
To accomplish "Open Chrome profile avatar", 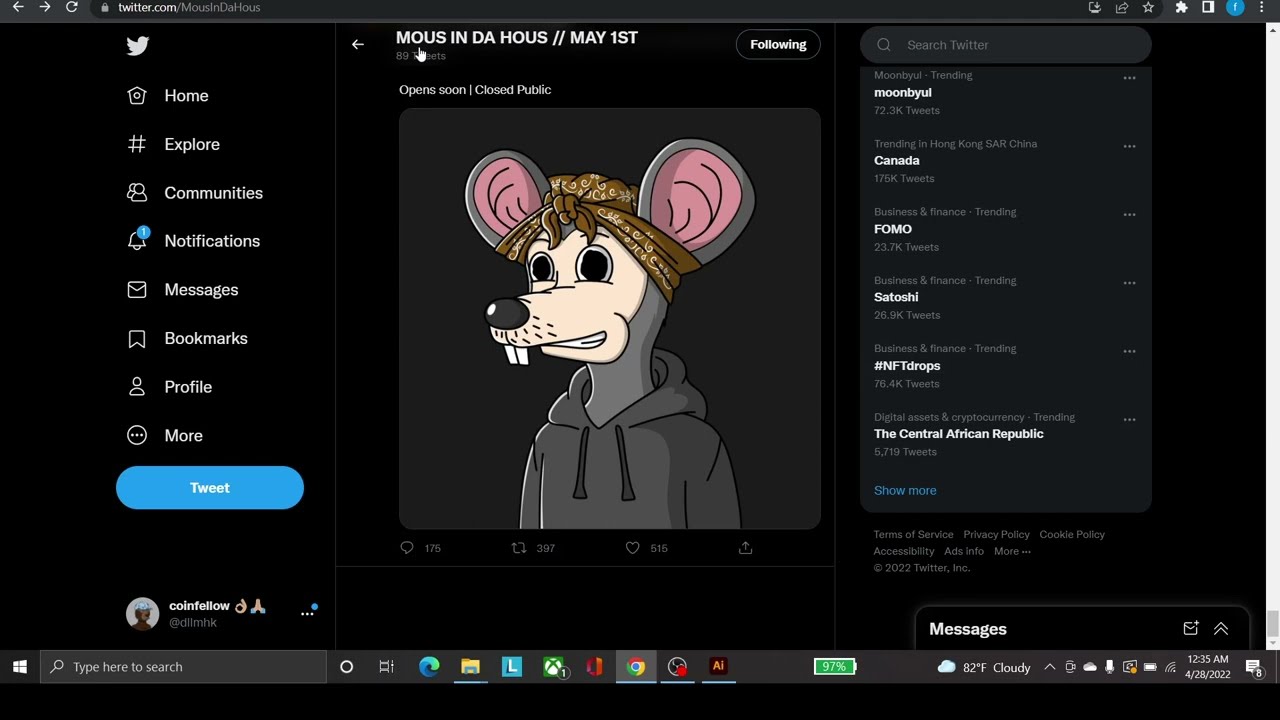I will tap(1235, 7).
